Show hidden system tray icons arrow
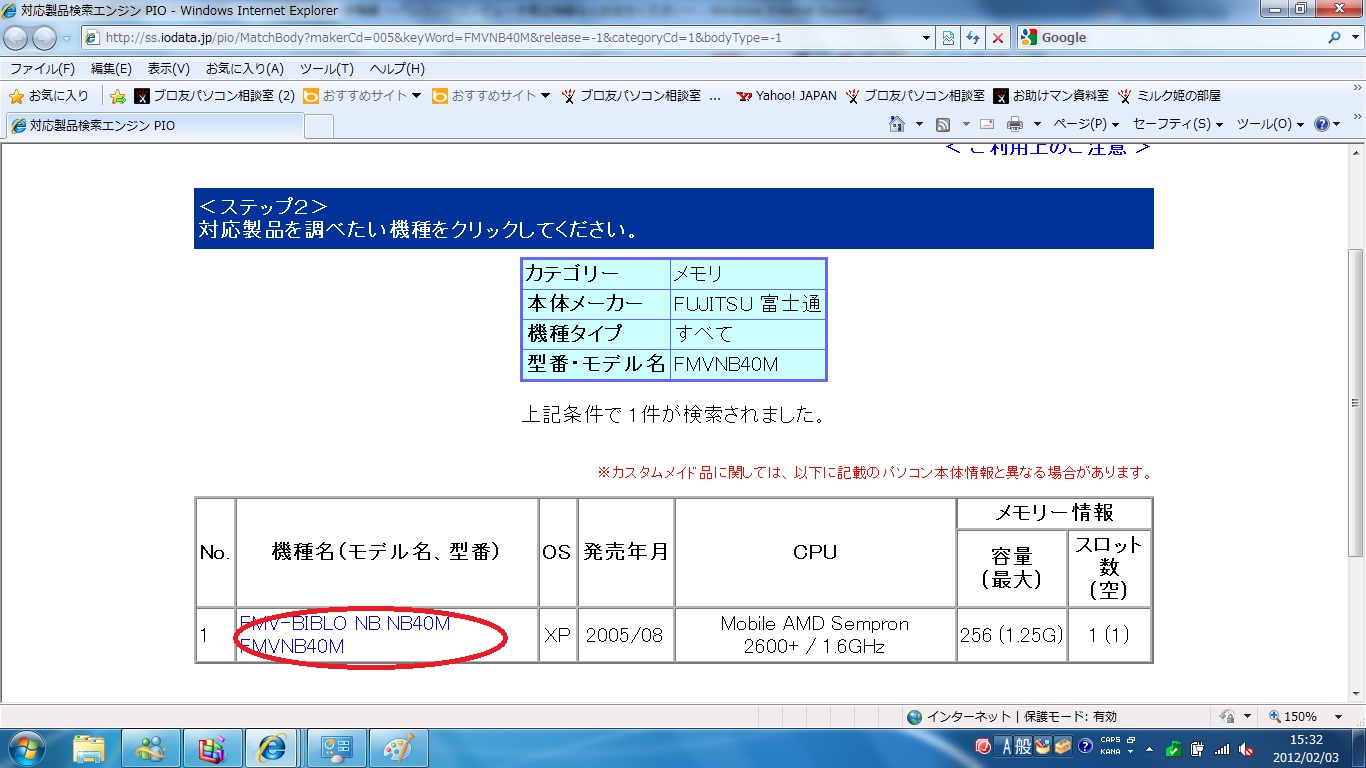The height and width of the screenshot is (768, 1366). tap(1148, 748)
